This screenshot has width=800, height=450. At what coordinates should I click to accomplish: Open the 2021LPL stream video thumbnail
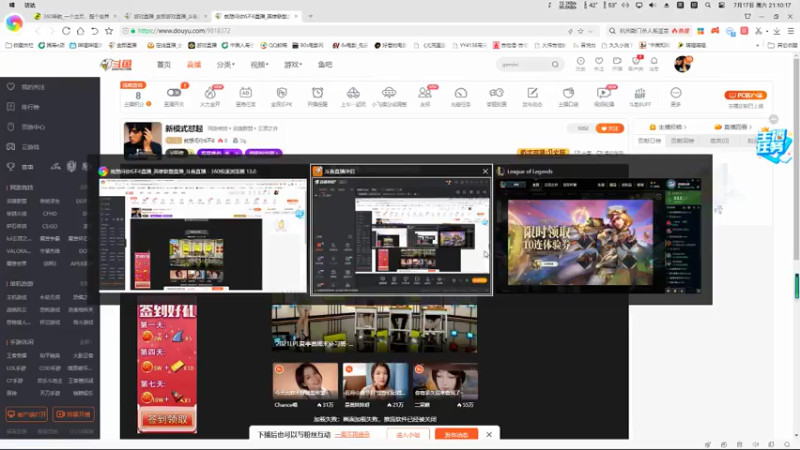coord(374,329)
